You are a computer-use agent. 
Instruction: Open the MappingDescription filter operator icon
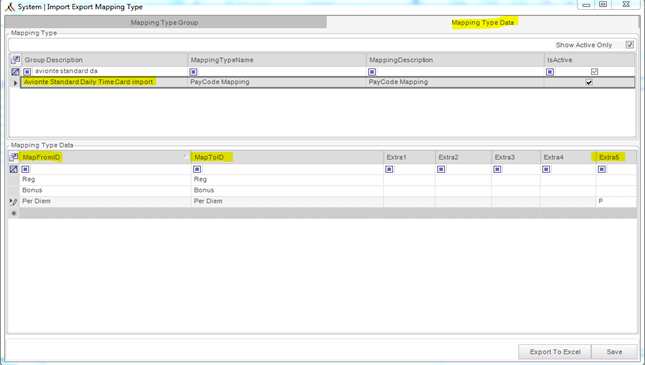372,72
